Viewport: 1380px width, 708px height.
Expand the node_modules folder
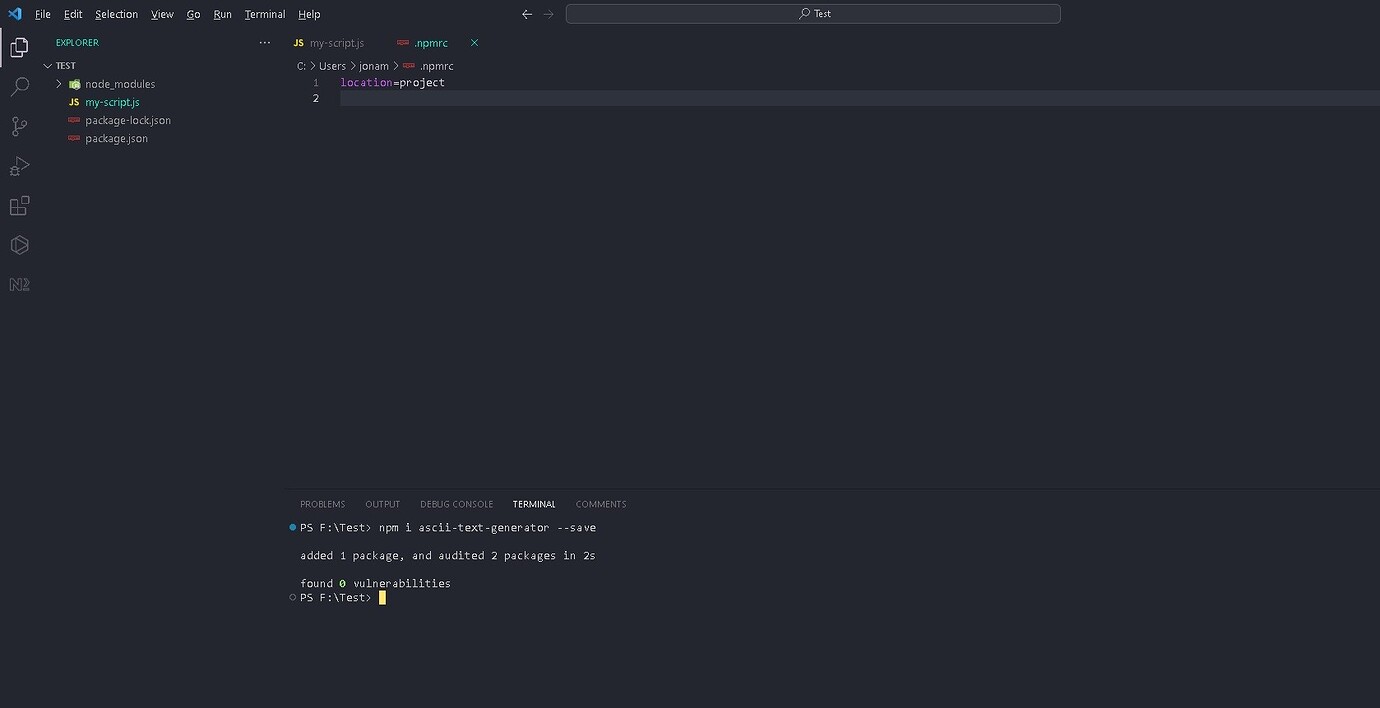58,84
